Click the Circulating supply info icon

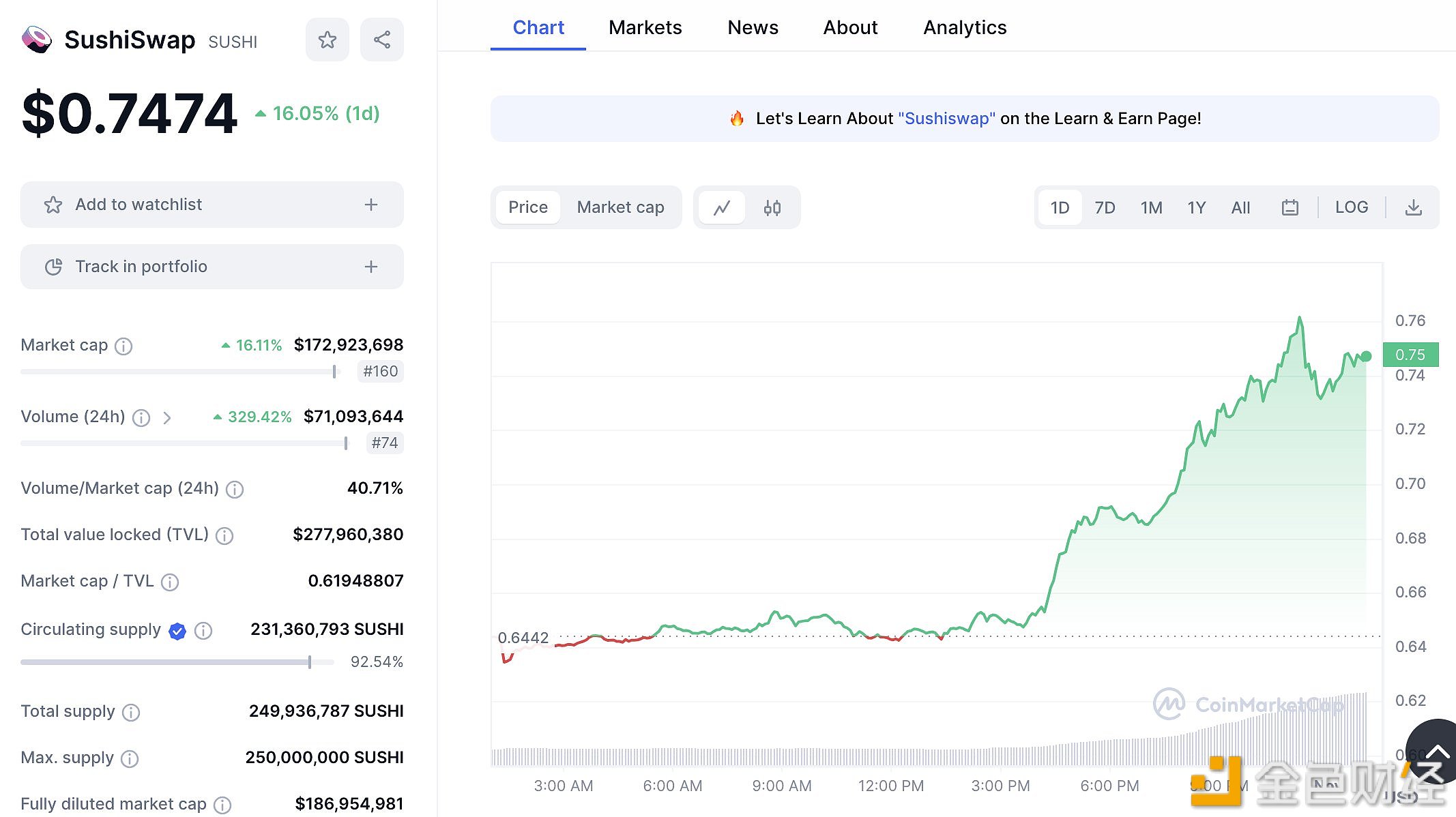[x=203, y=630]
